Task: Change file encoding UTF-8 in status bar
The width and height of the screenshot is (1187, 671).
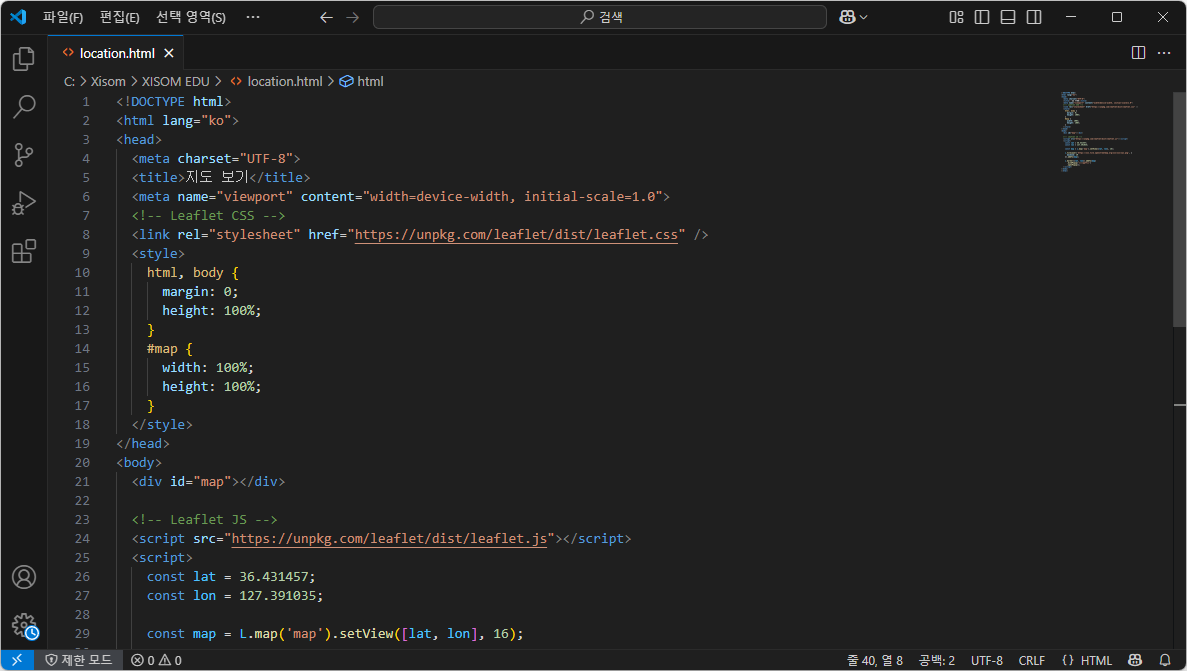Action: (986, 660)
